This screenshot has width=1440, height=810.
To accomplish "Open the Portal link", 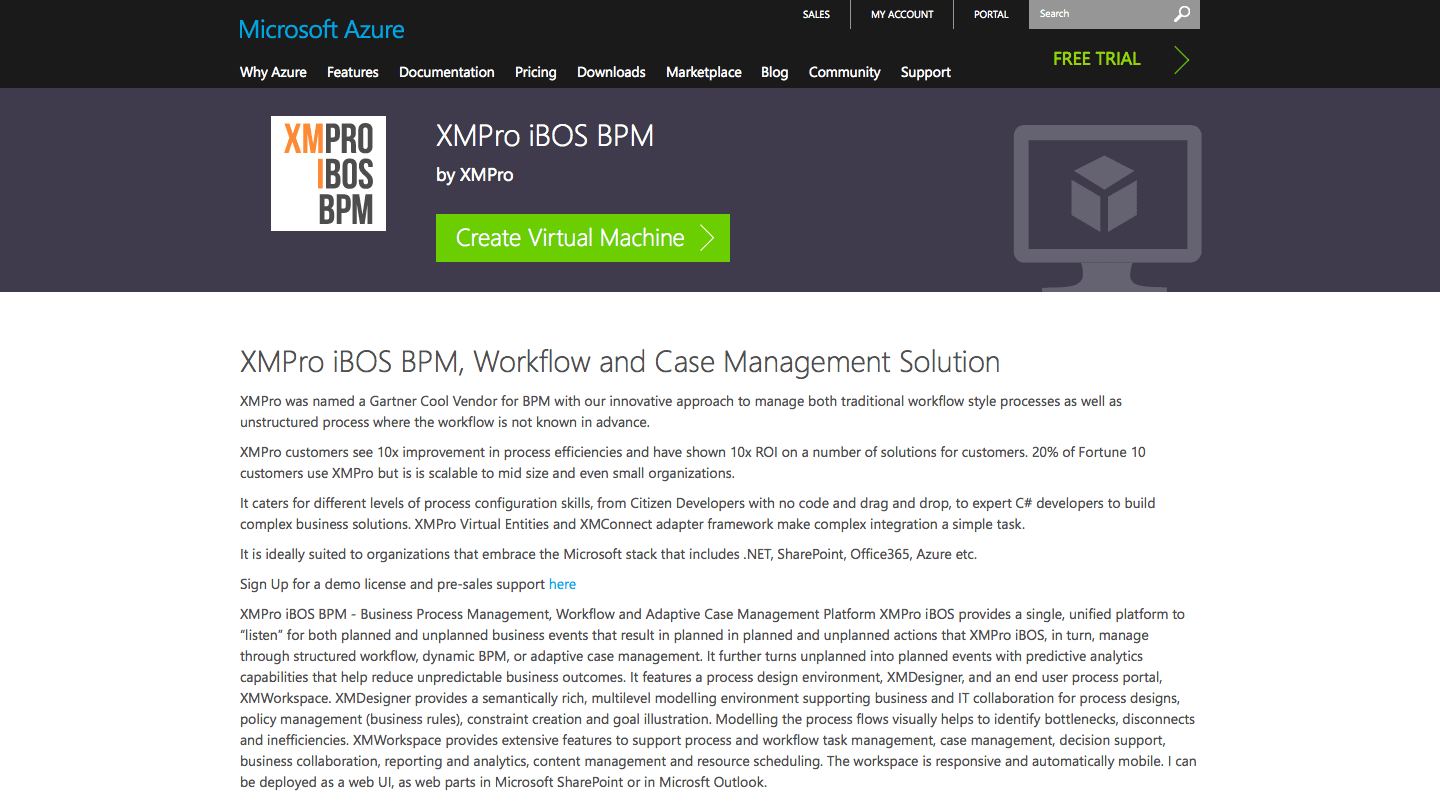I will point(991,15).
